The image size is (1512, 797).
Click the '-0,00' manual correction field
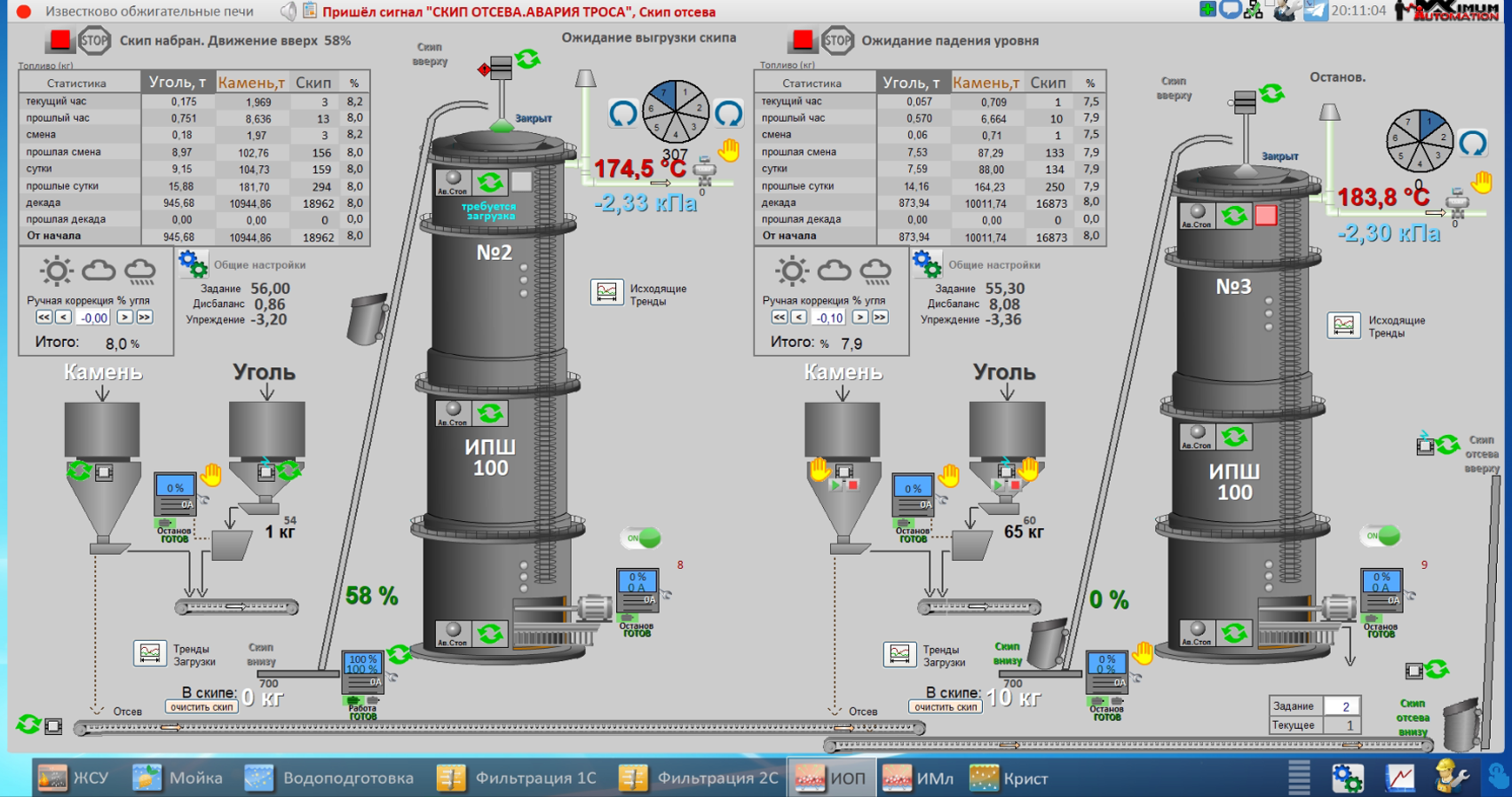93,317
